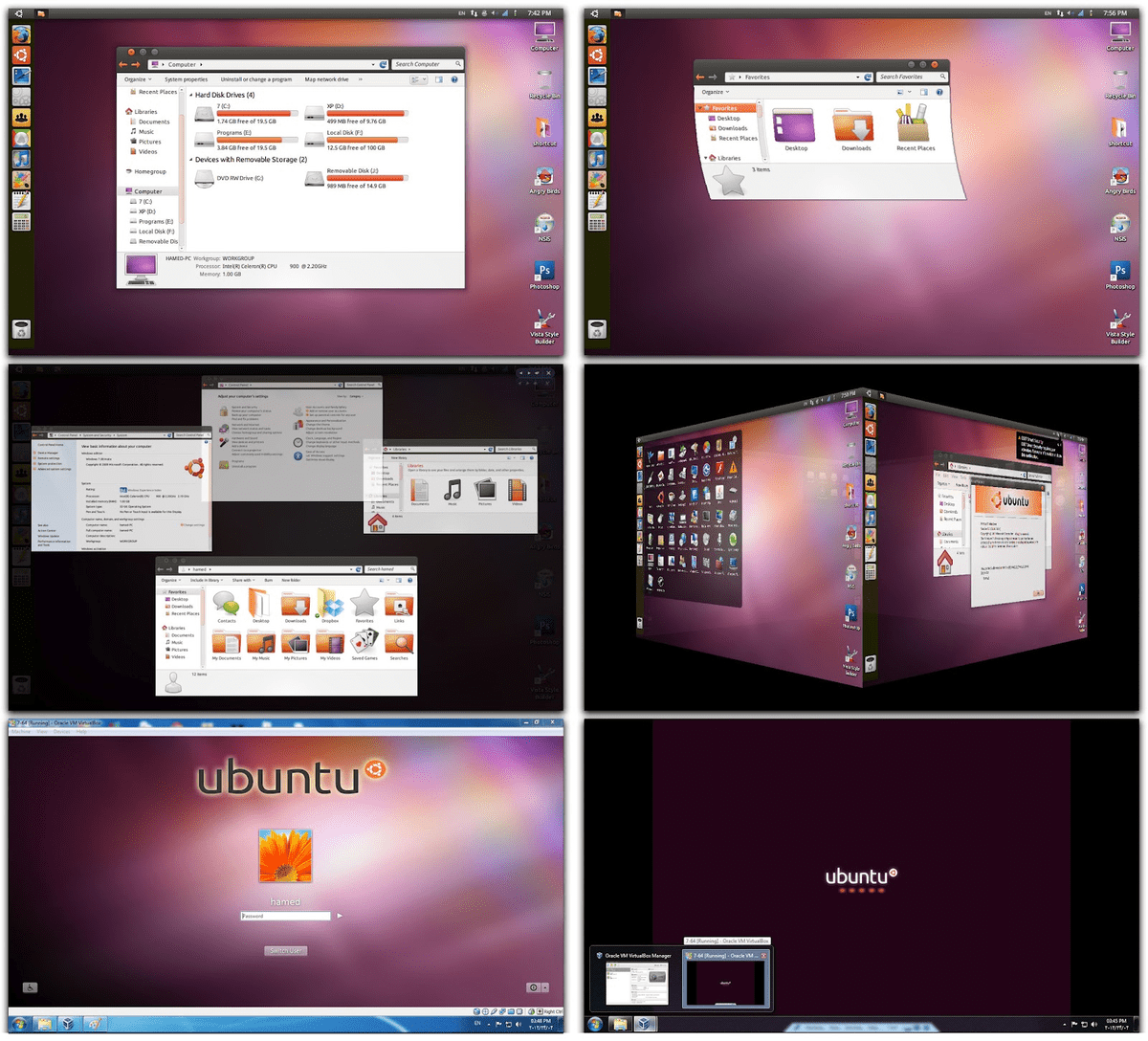
Task: Click Uninstall or change a program
Action: [x=256, y=78]
